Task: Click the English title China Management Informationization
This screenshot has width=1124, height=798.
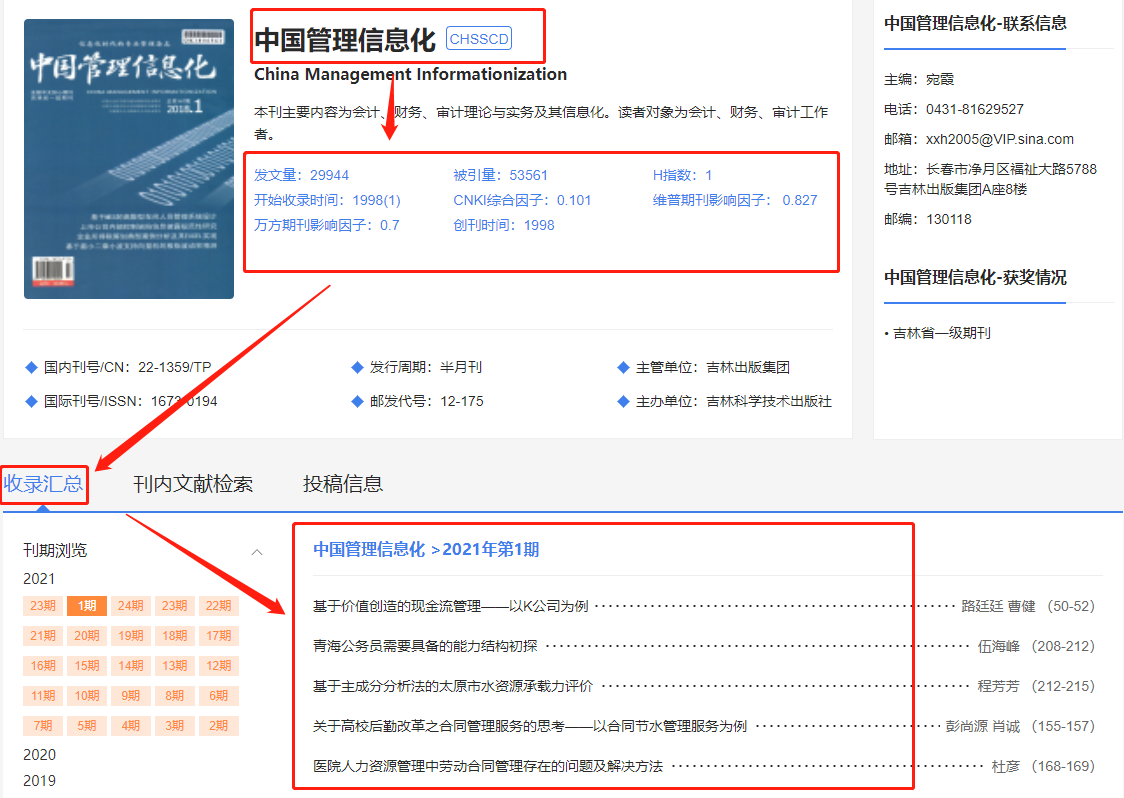Action: tap(410, 75)
